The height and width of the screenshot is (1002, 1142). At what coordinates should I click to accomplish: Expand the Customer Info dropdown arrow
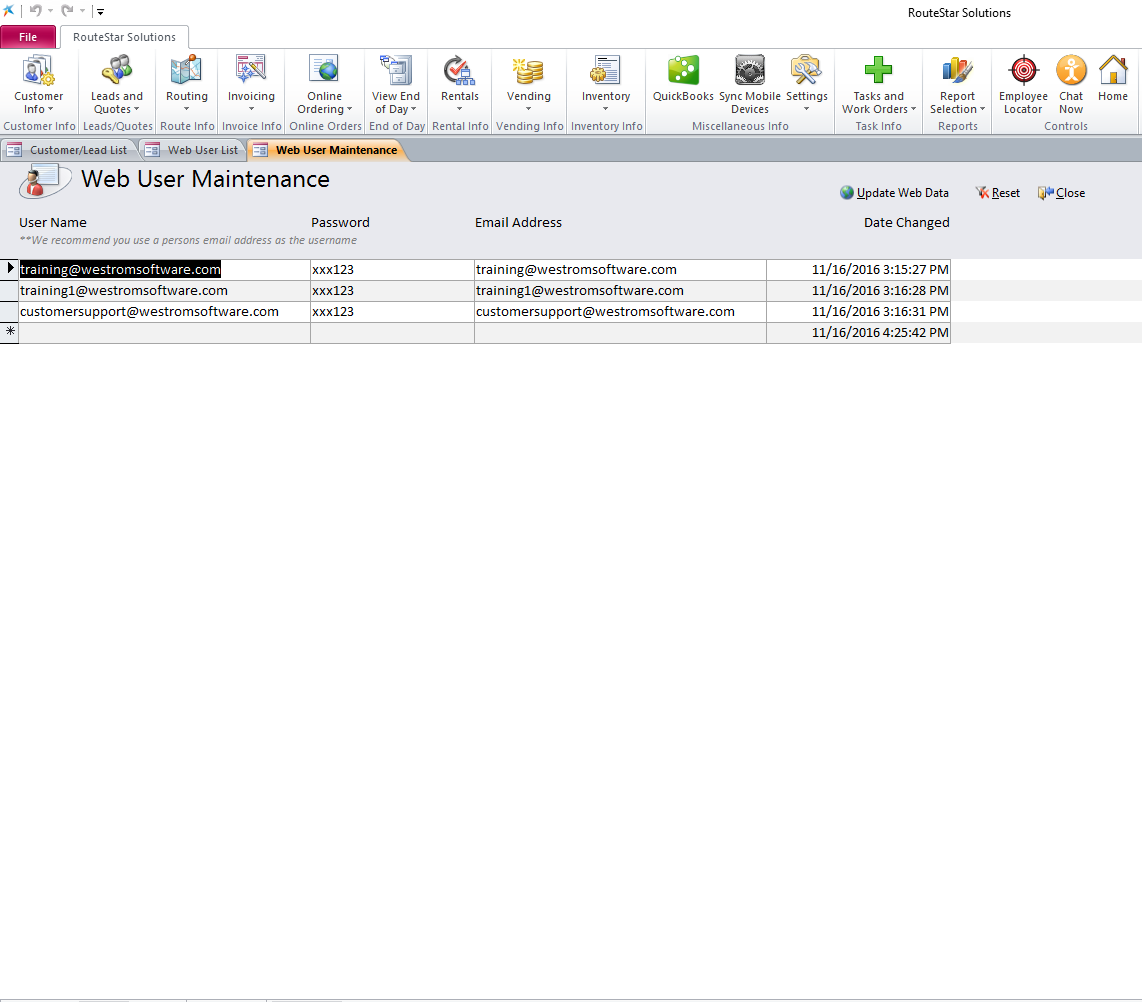51,109
